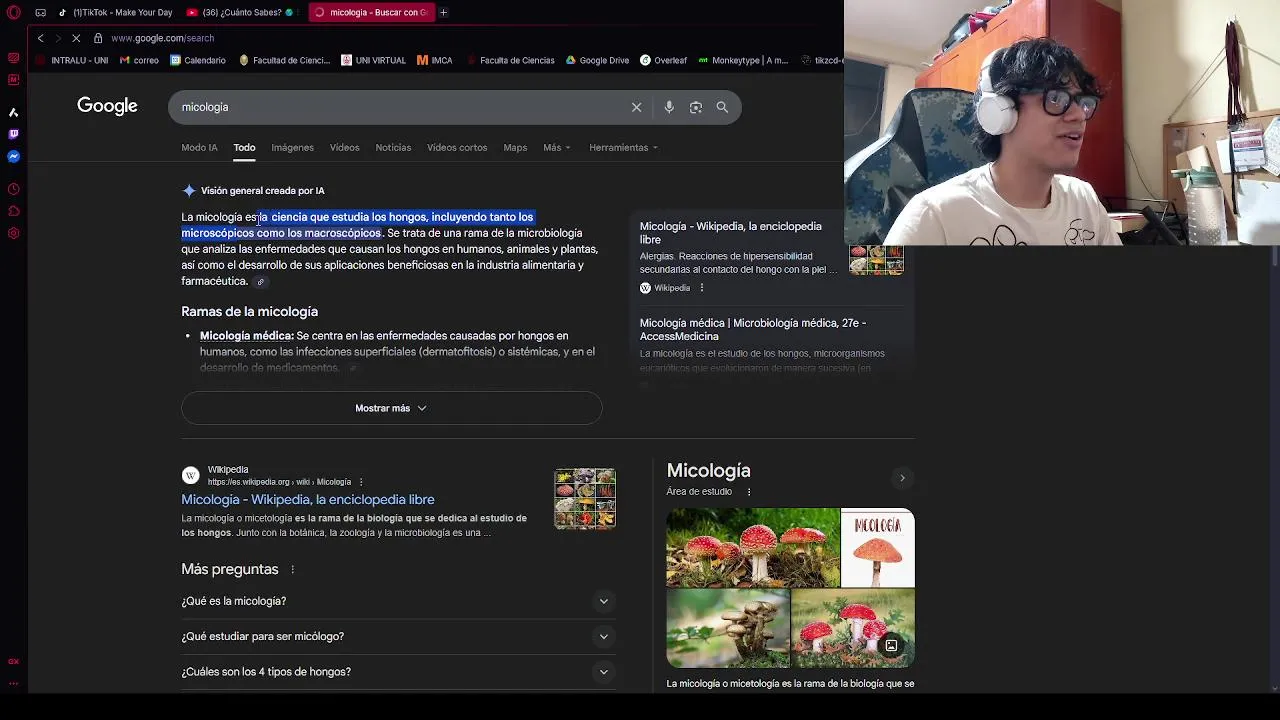The height and width of the screenshot is (720, 1280).
Task: Open History clock icon in the sidebar
Action: coord(13,189)
